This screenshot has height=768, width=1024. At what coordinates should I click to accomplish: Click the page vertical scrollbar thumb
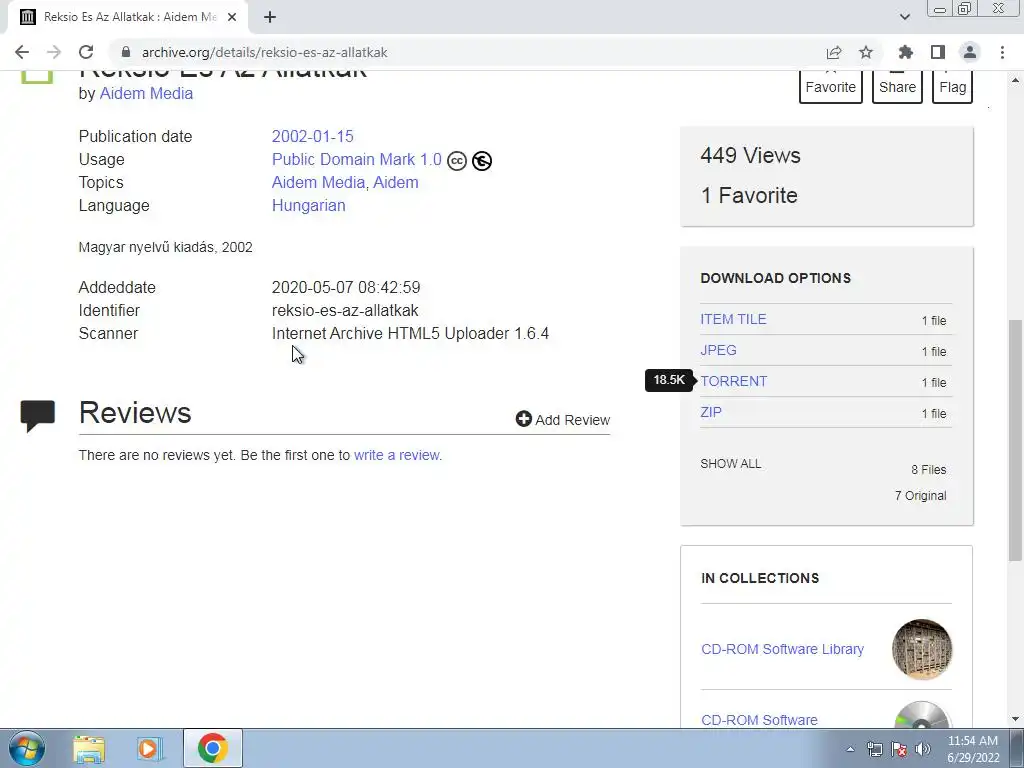[x=1015, y=440]
